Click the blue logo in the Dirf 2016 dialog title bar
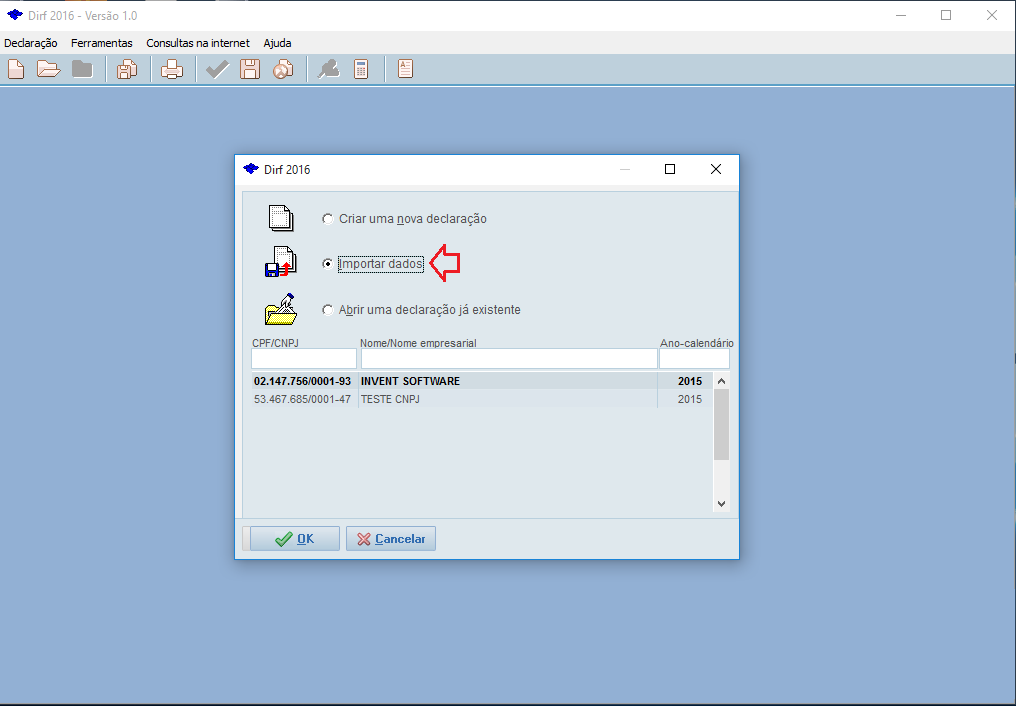1016x706 pixels. 251,169
